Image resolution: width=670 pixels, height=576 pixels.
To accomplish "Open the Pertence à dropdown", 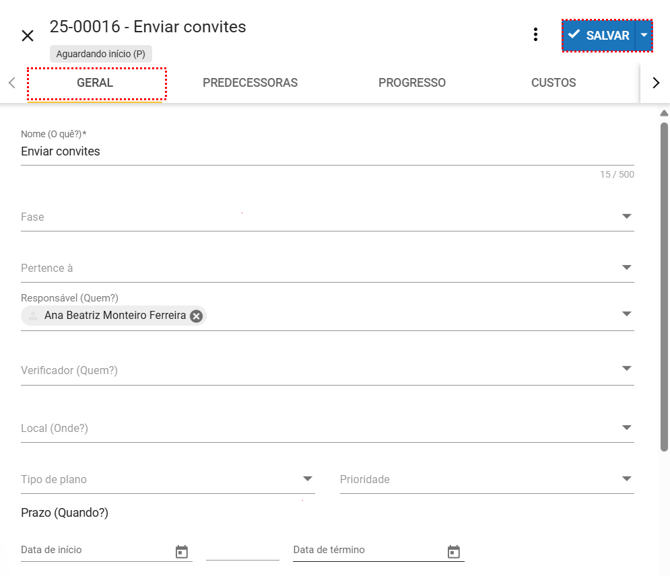I will [x=627, y=268].
